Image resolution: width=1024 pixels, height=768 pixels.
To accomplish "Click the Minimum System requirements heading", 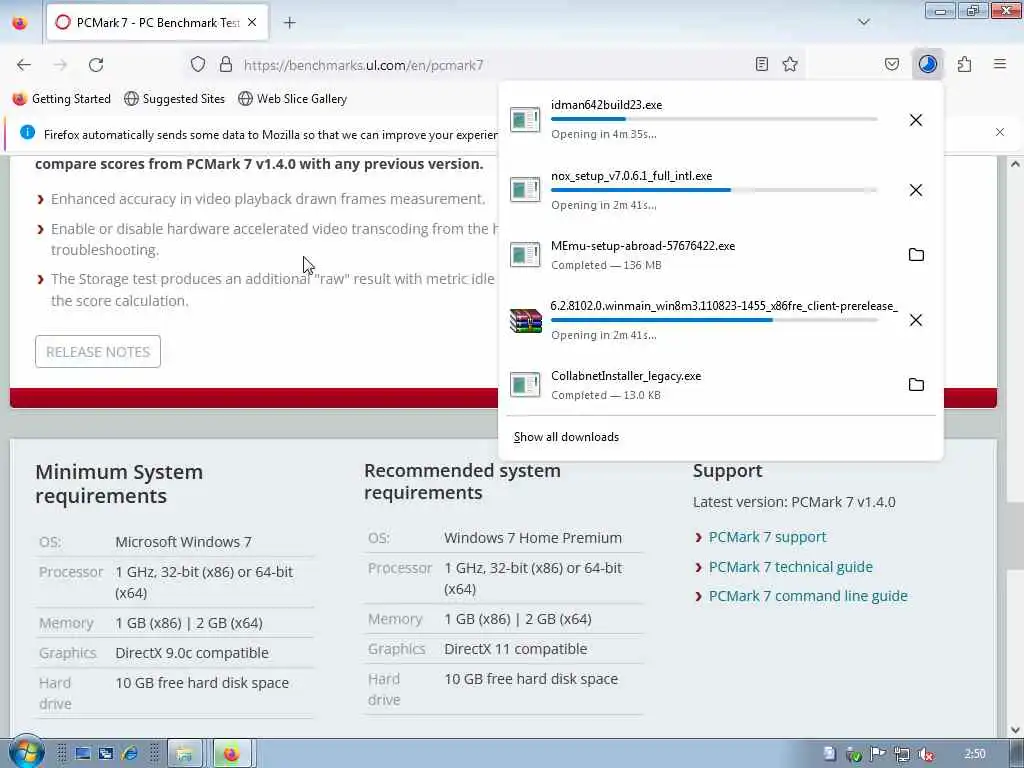I will pyautogui.click(x=119, y=483).
